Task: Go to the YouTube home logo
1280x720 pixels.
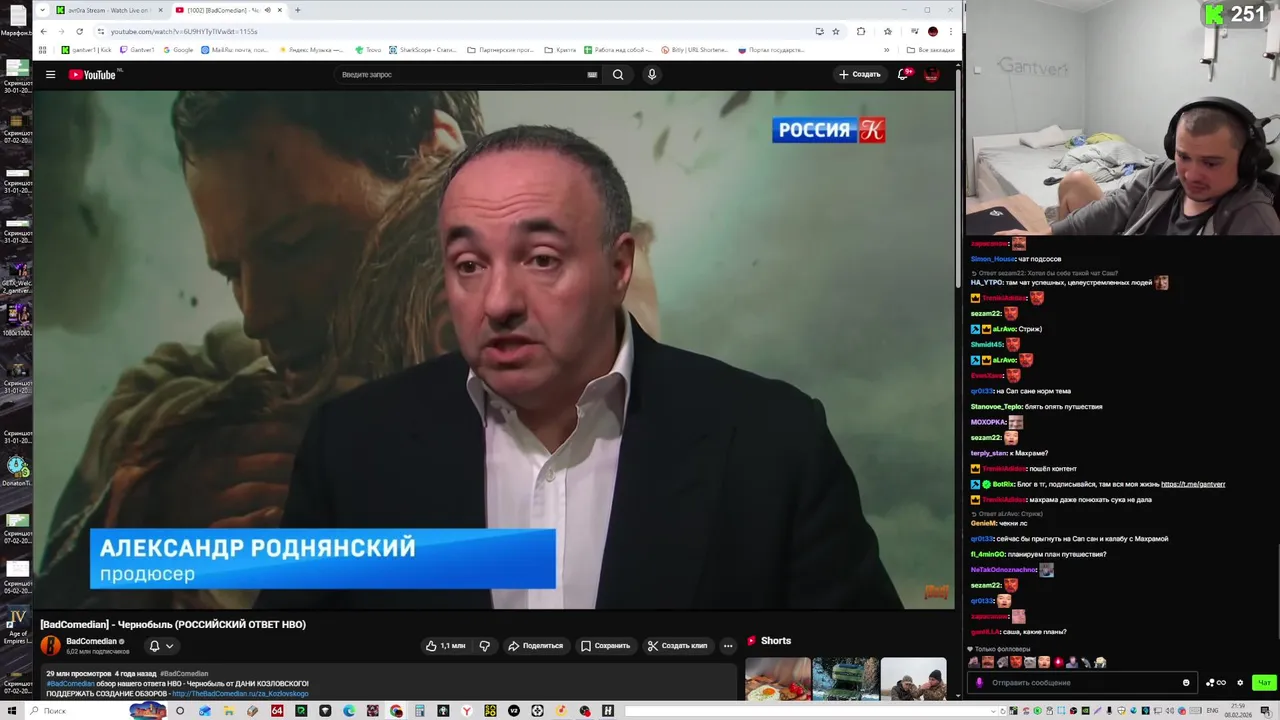Action: pos(93,74)
